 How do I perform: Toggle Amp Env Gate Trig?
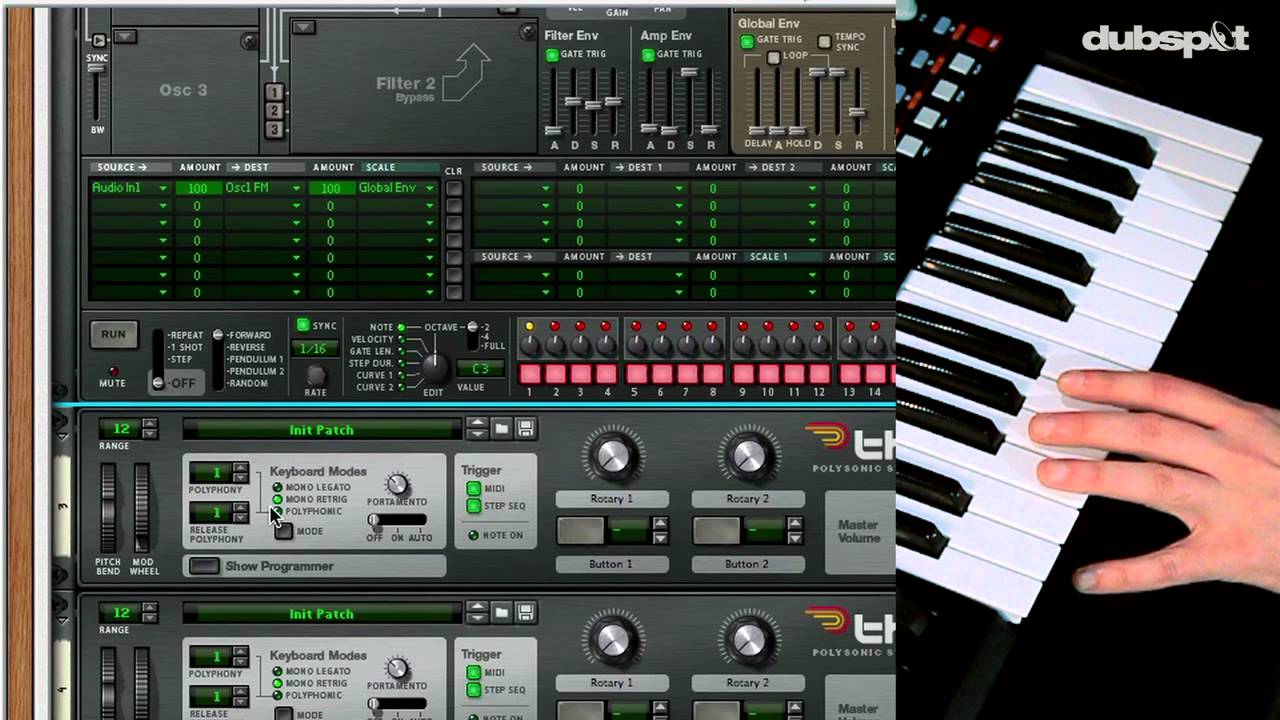(x=648, y=54)
